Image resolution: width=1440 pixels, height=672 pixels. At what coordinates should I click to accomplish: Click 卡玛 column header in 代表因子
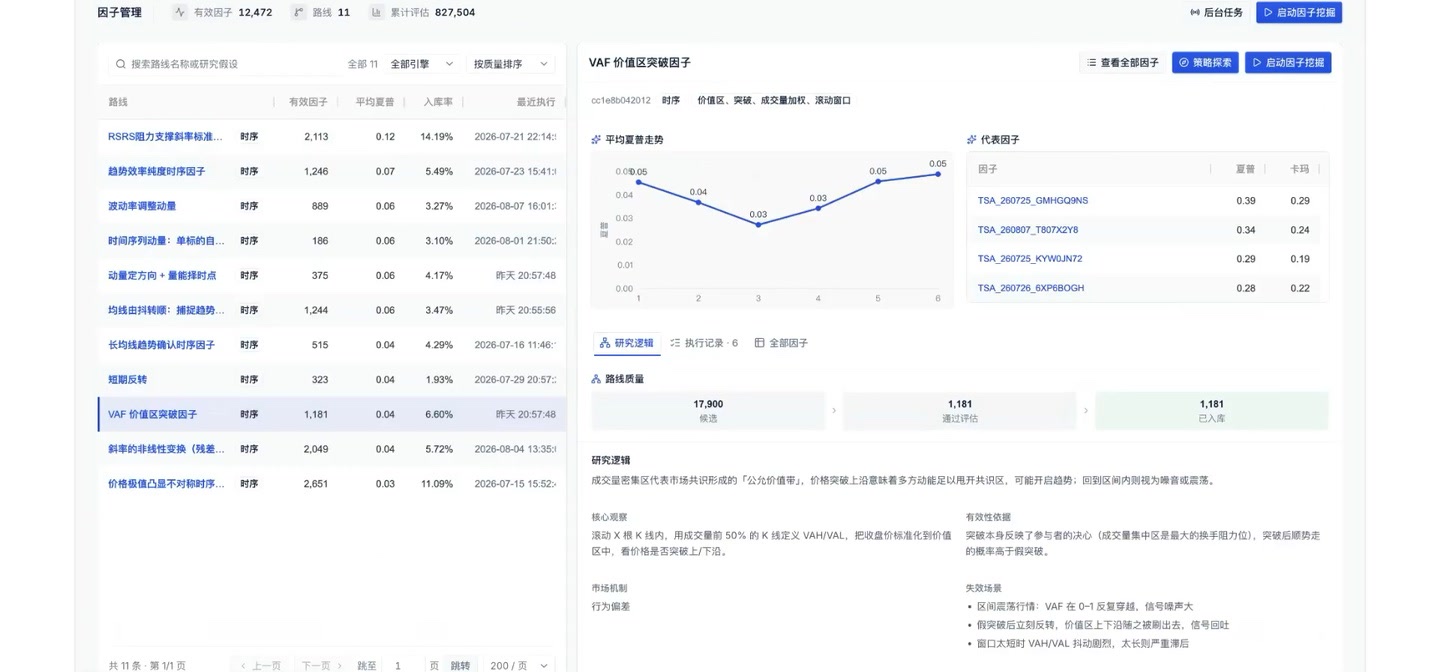[x=1300, y=170]
